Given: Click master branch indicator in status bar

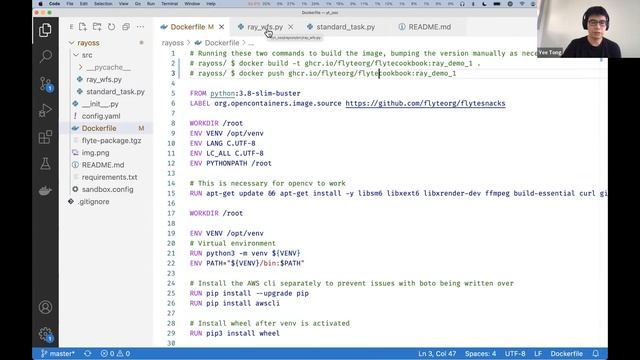Looking at the screenshot, I should click(x=58, y=353).
